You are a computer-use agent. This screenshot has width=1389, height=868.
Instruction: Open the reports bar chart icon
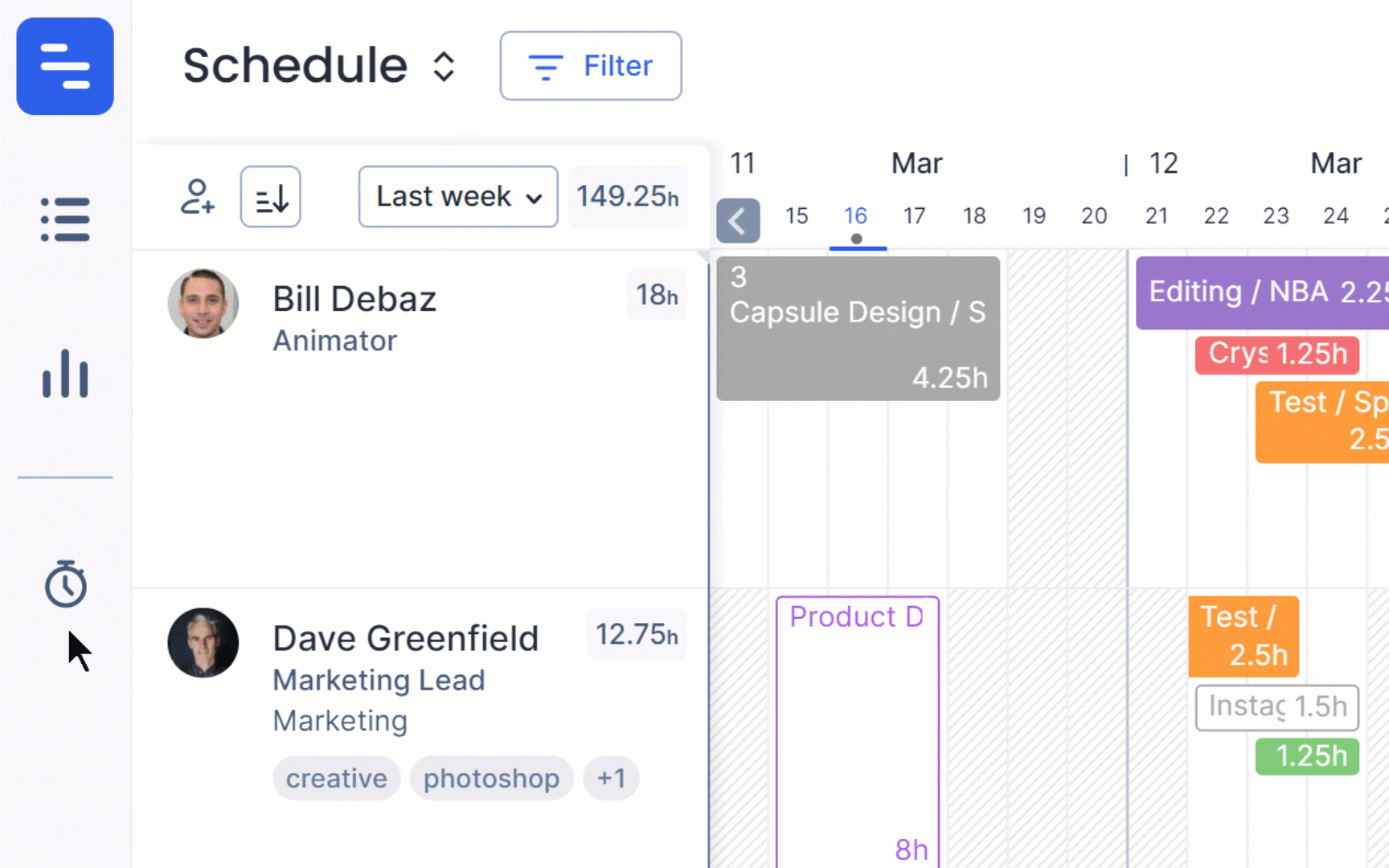(65, 374)
